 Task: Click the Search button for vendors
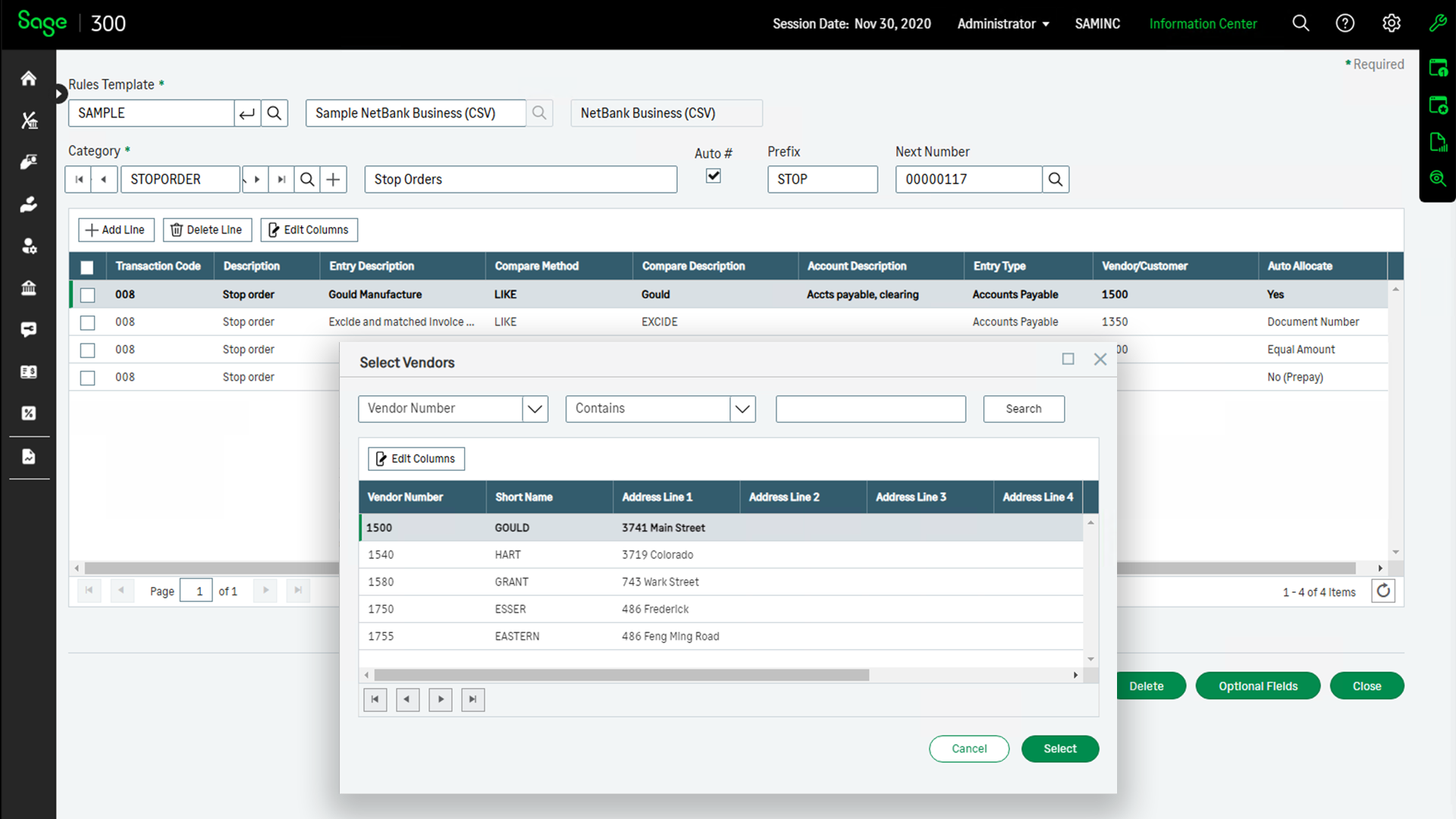1023,409
